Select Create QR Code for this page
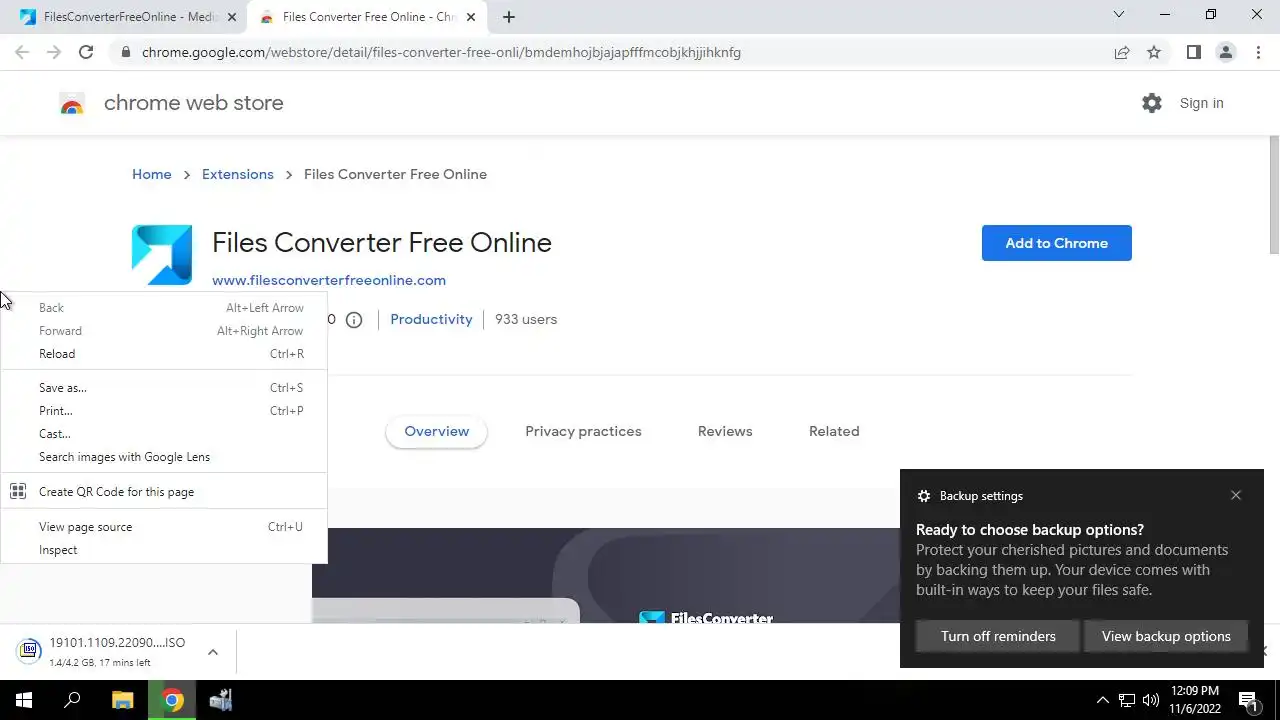 tap(164, 492)
